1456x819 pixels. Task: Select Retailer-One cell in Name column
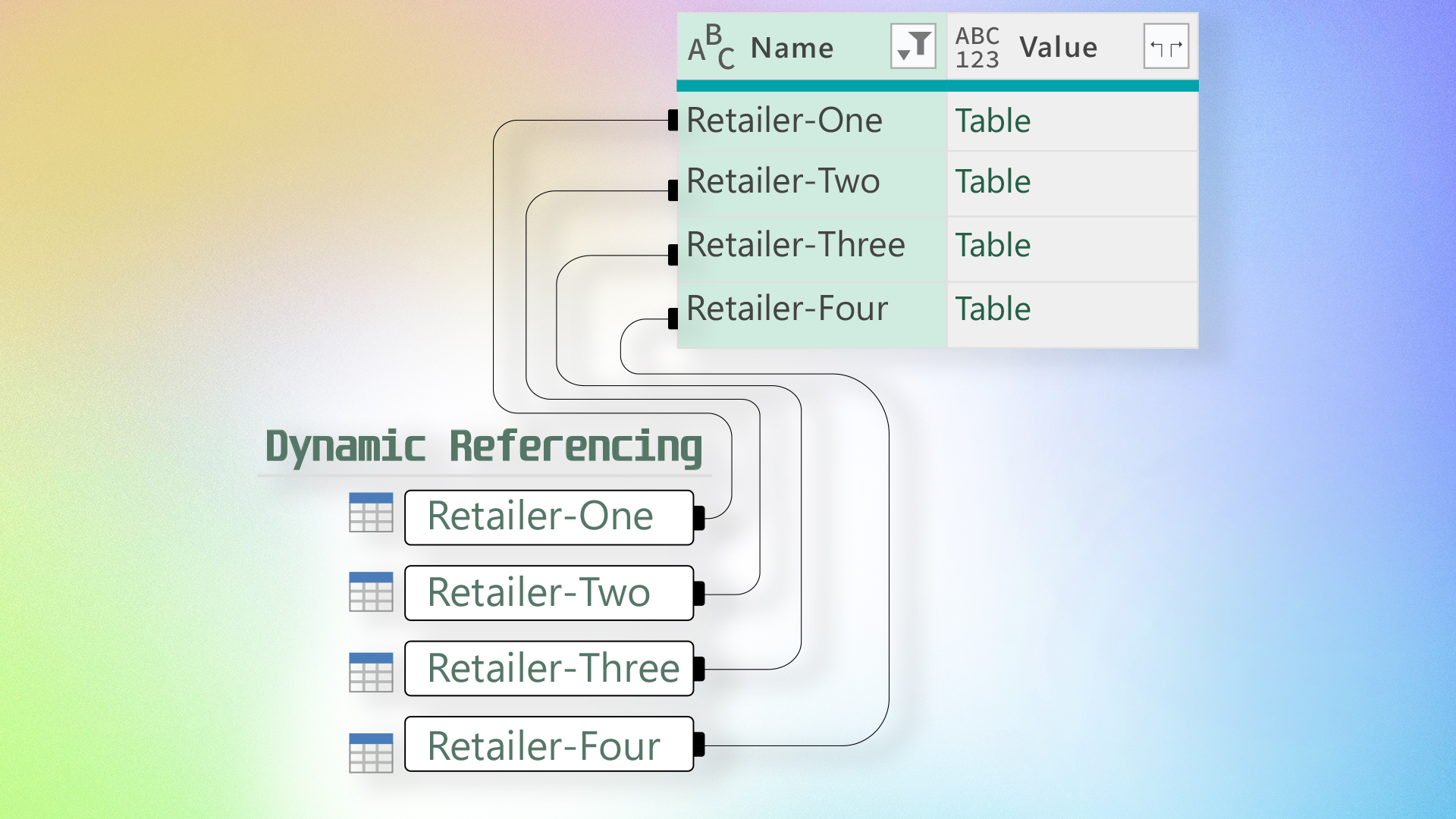tap(811, 121)
